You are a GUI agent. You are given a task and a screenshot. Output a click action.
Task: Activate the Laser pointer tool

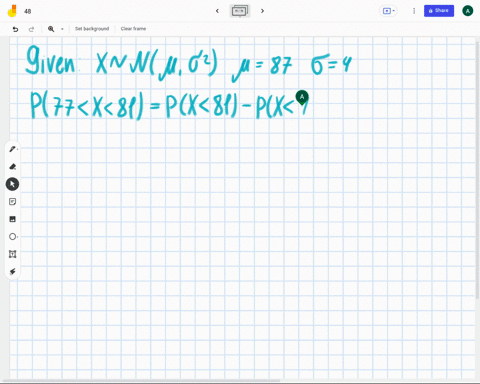point(12,272)
